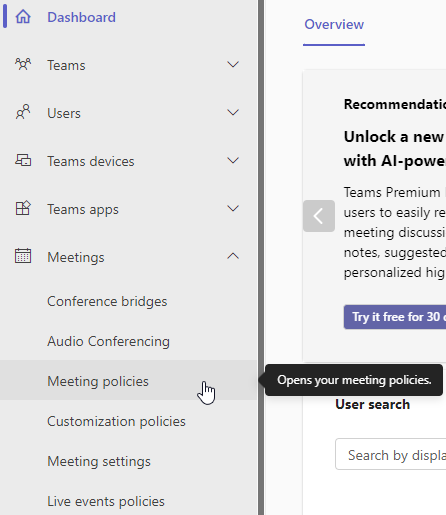
Task: Click previous arrow on recommendation carousel
Action: click(319, 216)
